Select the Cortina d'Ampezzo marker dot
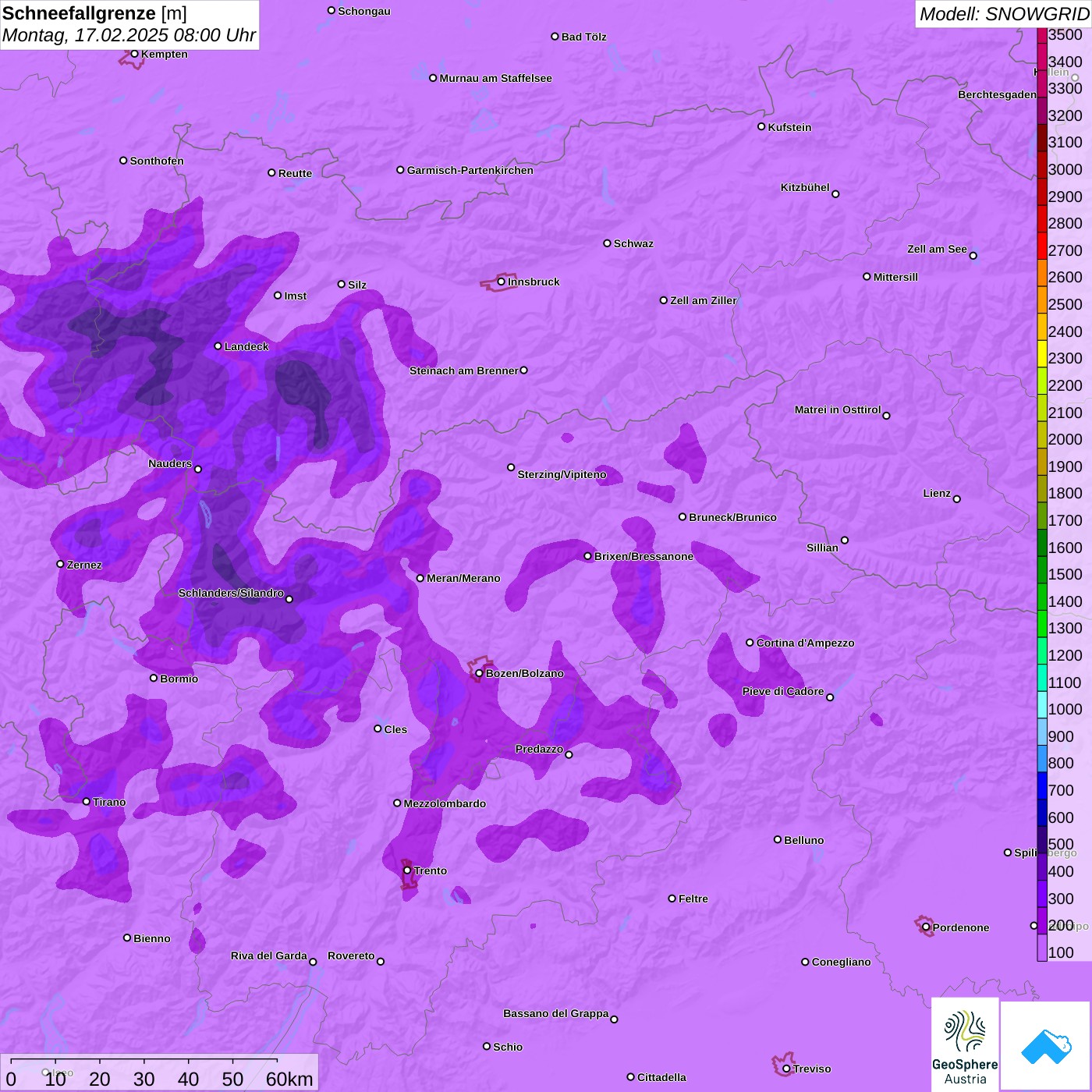Screen dimensions: 1092x1092 750,643
